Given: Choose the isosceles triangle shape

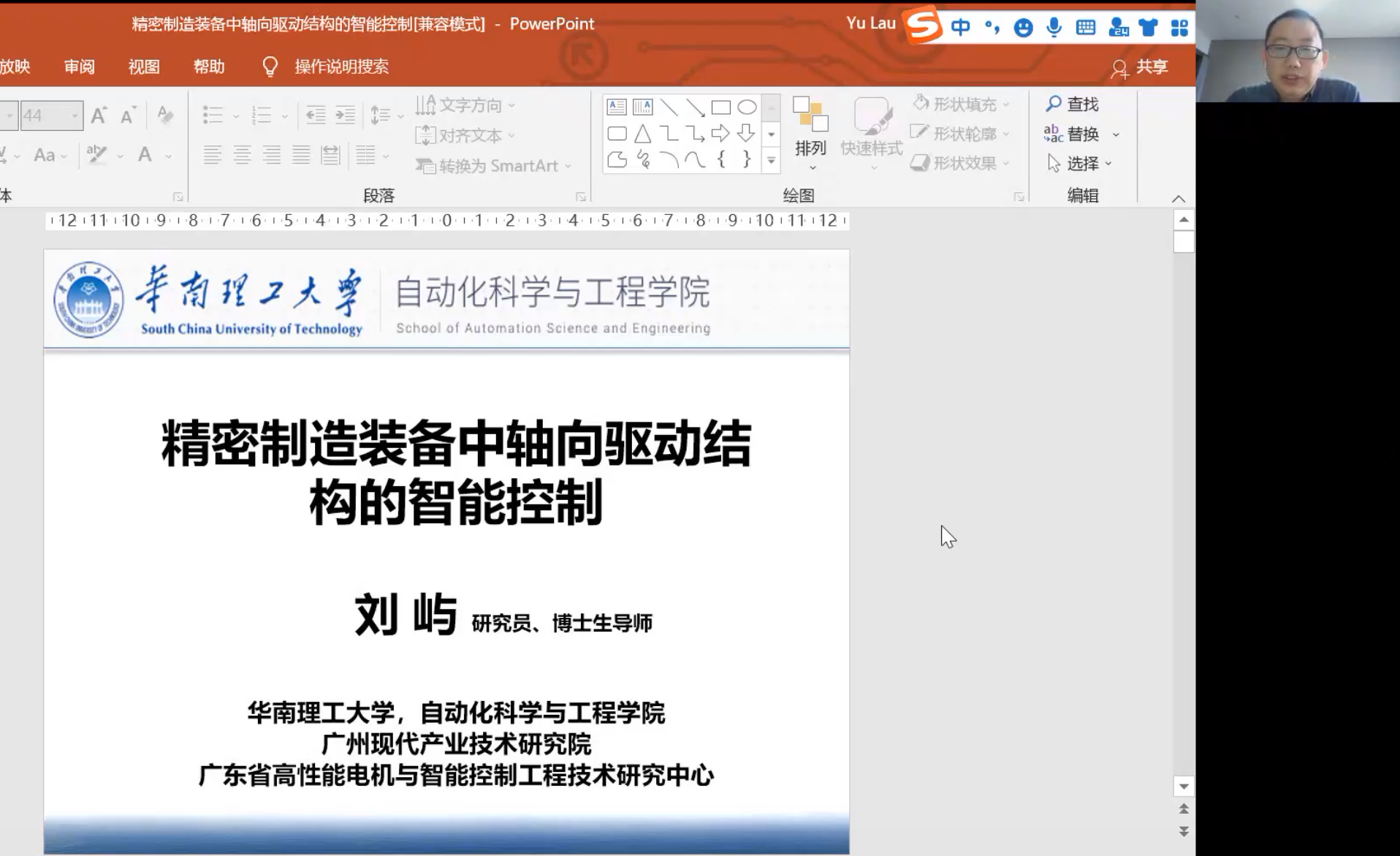Looking at the screenshot, I should click(x=642, y=134).
